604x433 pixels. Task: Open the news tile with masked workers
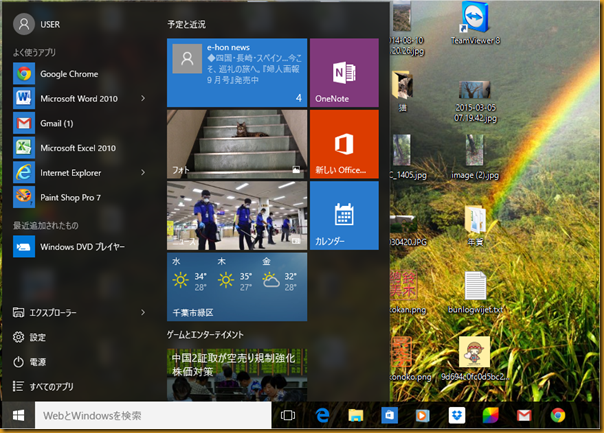click(x=237, y=215)
